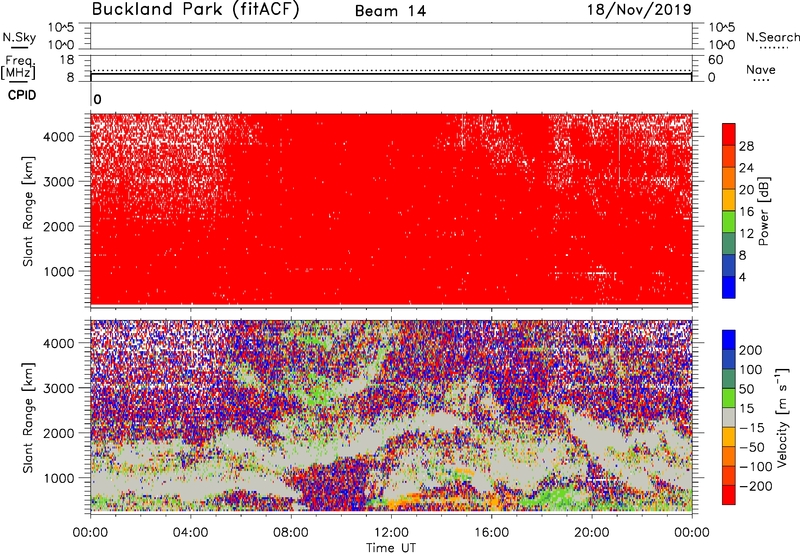Click the Nave axis tick '60'
This screenshot has width=800, height=554.
(715, 60)
